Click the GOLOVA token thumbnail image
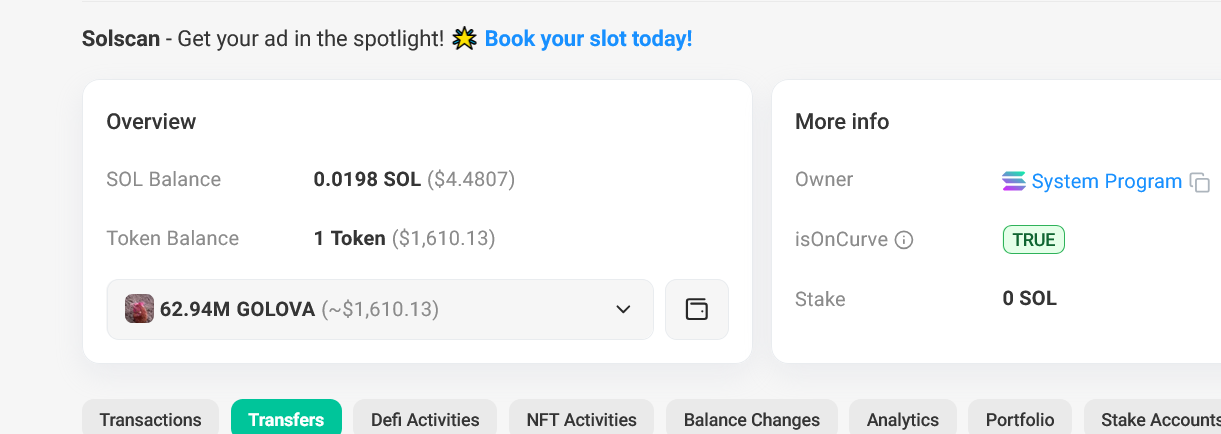The height and width of the screenshot is (434, 1221). [139, 309]
